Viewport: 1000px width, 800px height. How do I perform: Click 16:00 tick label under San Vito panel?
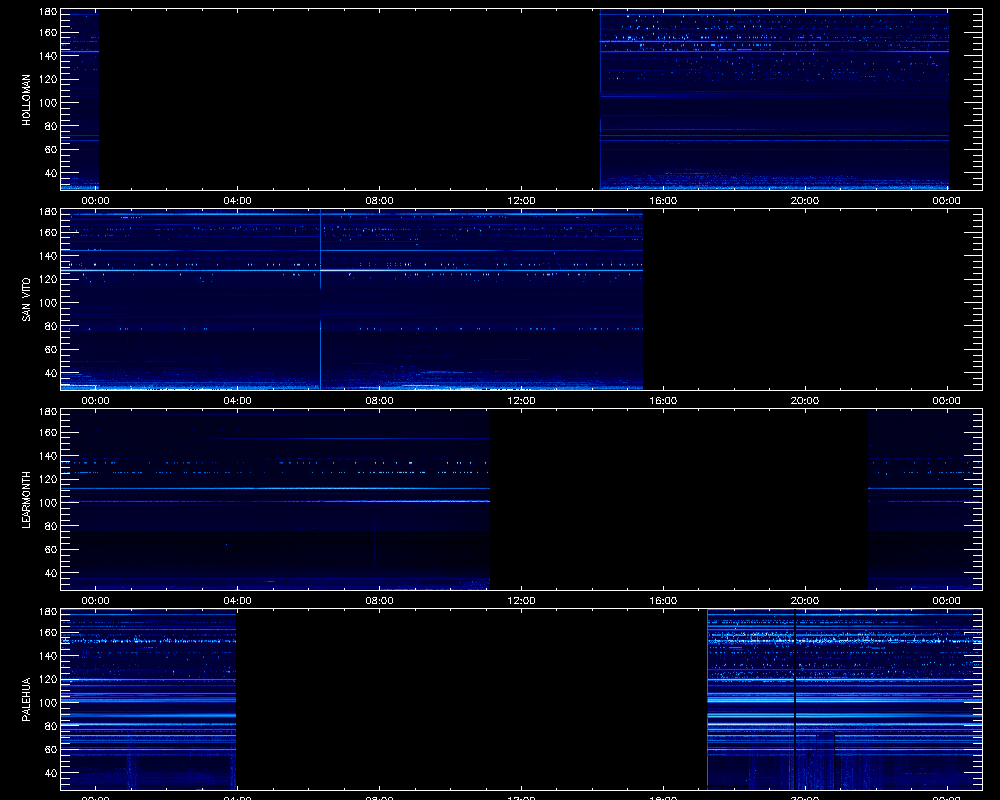click(x=663, y=401)
